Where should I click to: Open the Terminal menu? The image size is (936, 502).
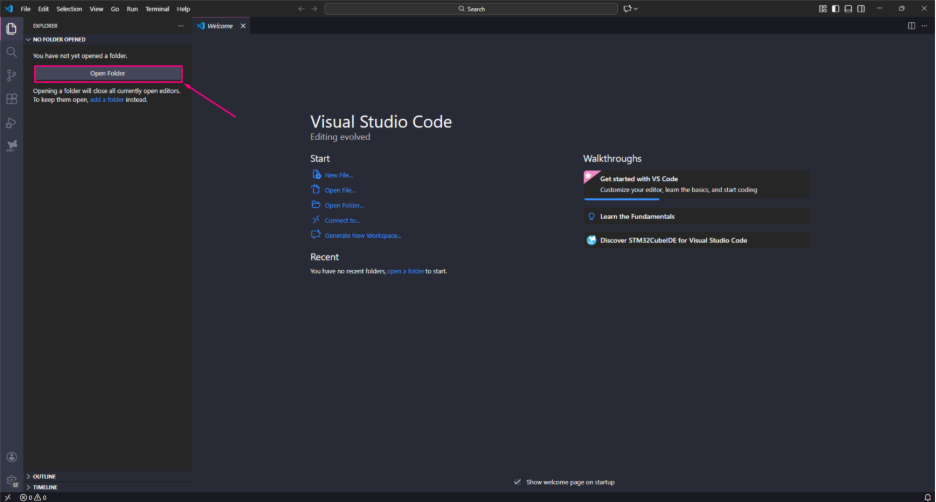(x=157, y=8)
